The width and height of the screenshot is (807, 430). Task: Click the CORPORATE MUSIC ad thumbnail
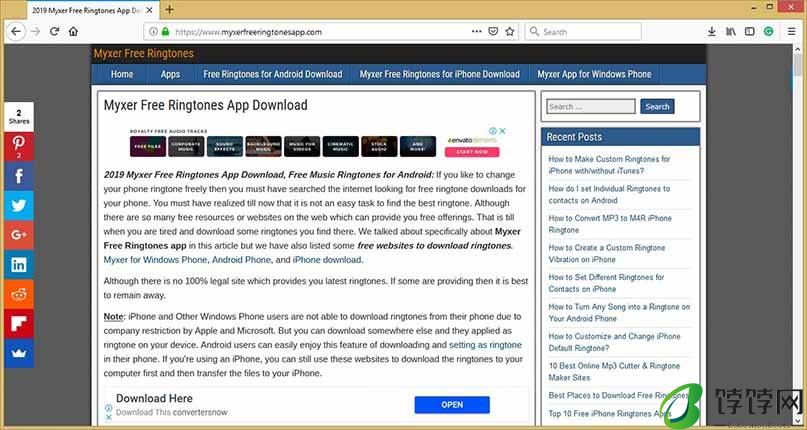[x=186, y=146]
